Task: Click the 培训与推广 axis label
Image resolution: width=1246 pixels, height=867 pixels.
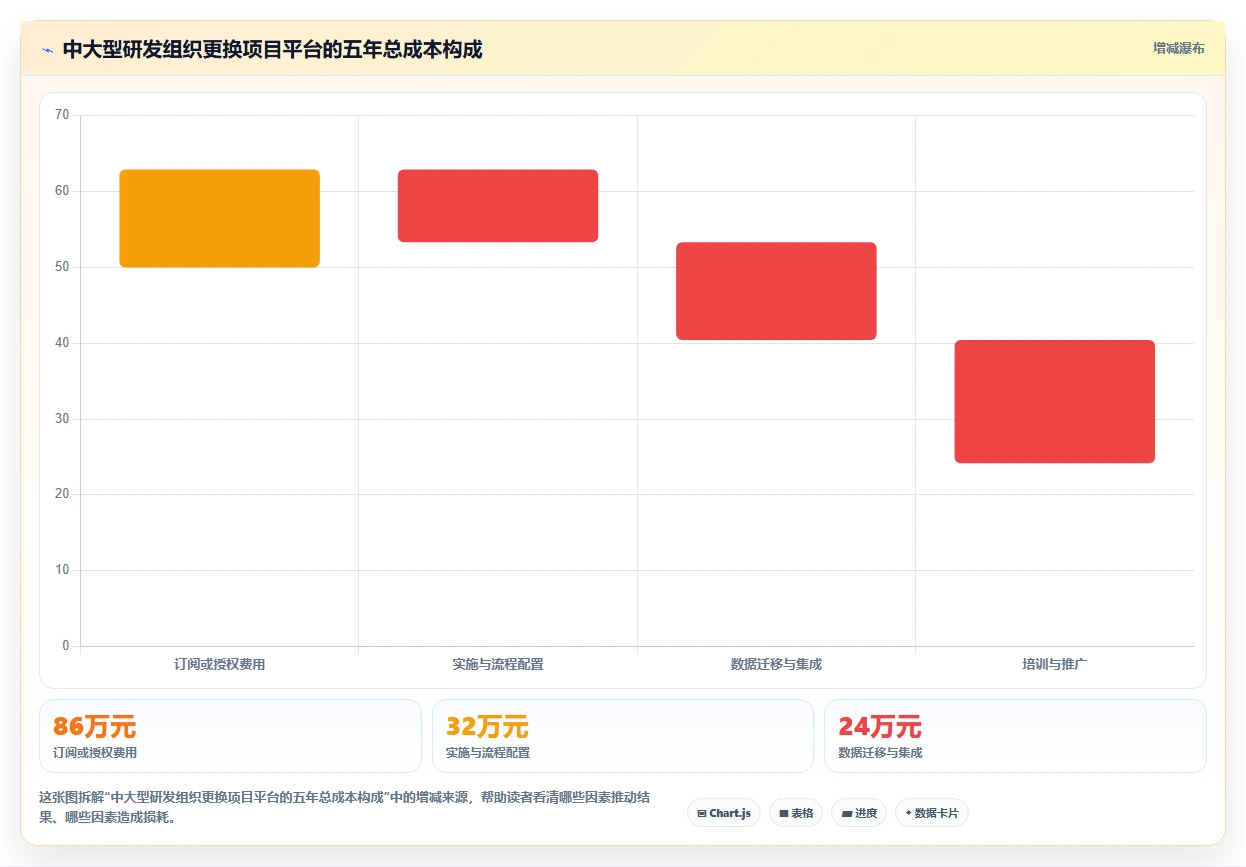Action: [x=1054, y=664]
